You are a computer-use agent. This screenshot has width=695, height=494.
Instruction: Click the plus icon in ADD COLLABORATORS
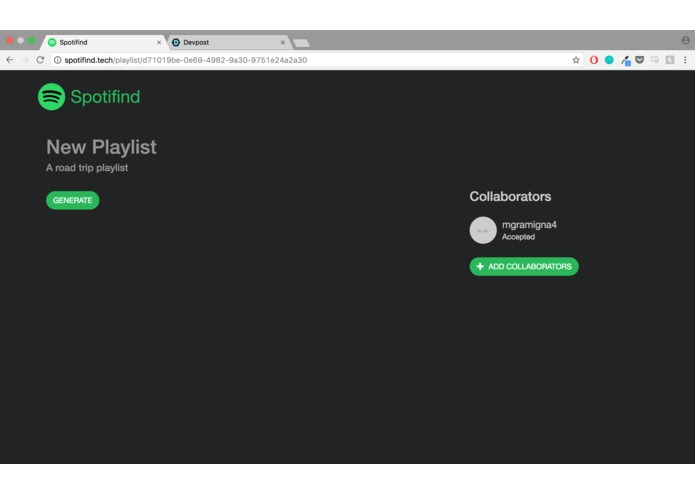(480, 266)
